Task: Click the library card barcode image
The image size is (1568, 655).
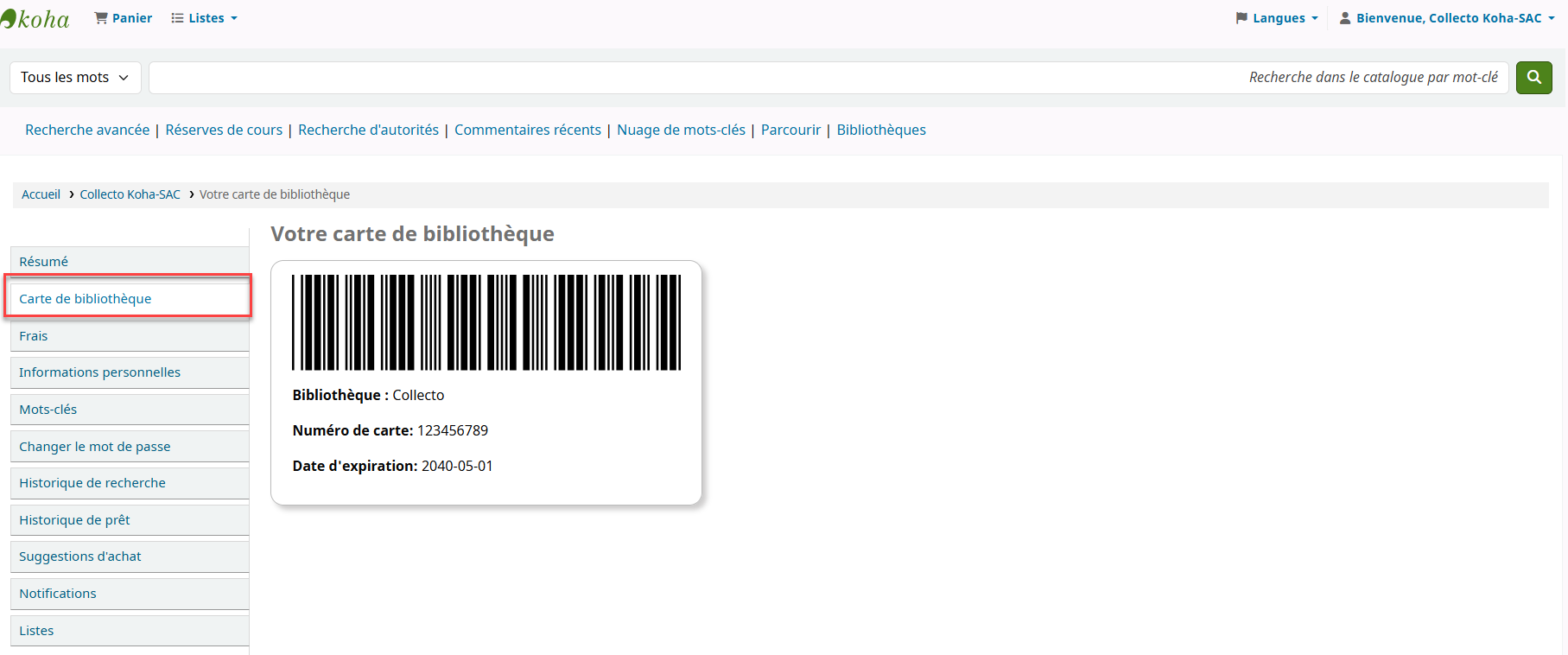Action: [486, 322]
